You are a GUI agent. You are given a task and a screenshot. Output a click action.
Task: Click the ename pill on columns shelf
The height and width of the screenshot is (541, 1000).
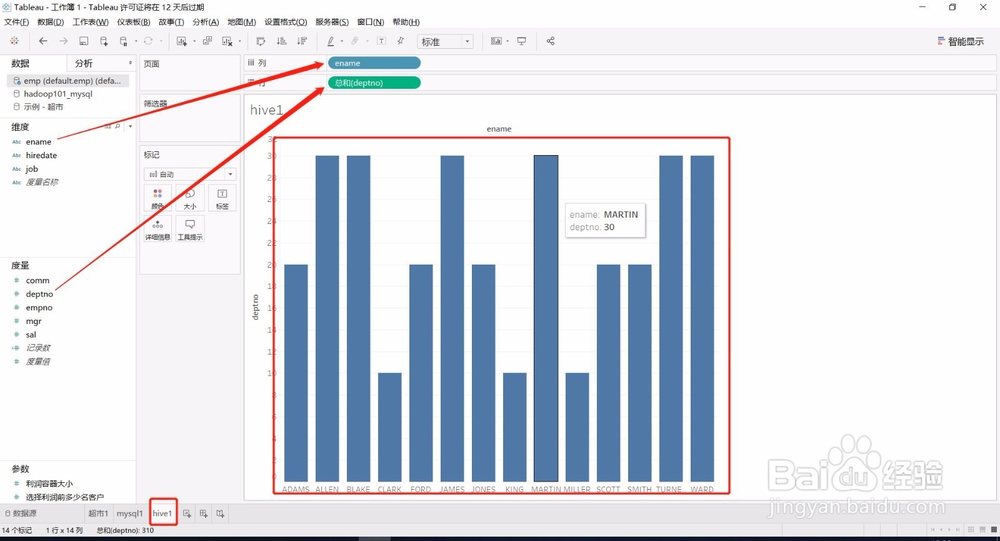coord(374,63)
